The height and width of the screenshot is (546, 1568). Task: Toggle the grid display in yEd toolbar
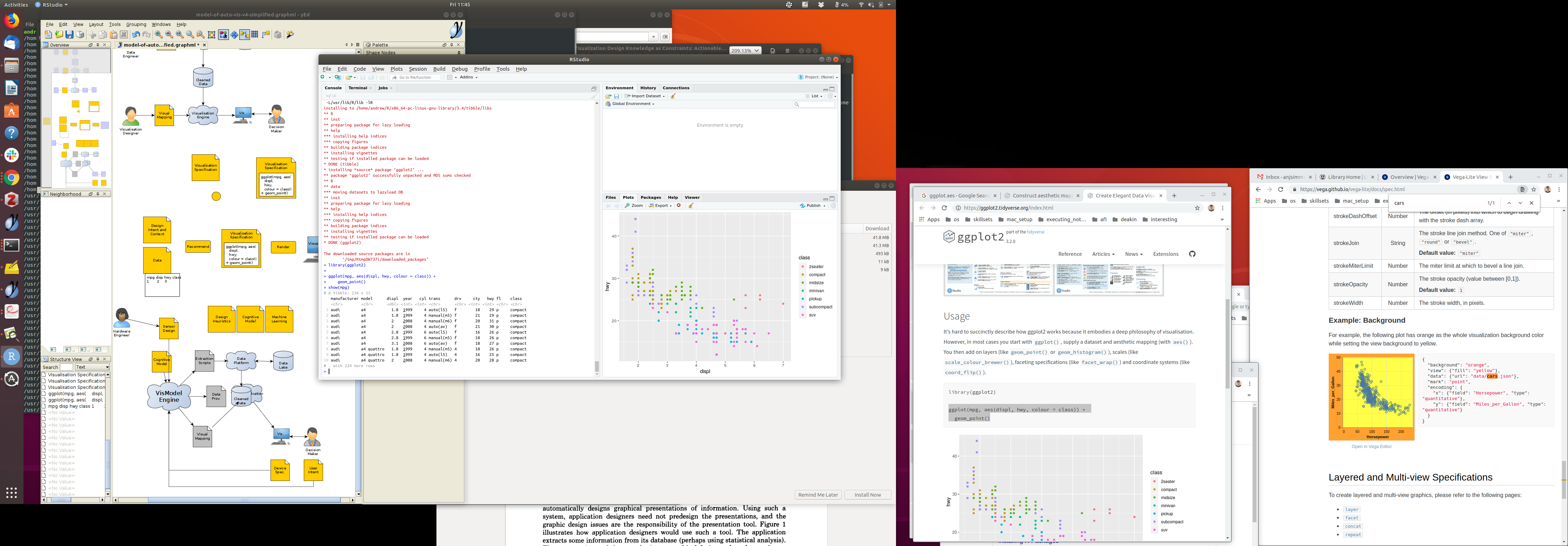tap(254, 35)
